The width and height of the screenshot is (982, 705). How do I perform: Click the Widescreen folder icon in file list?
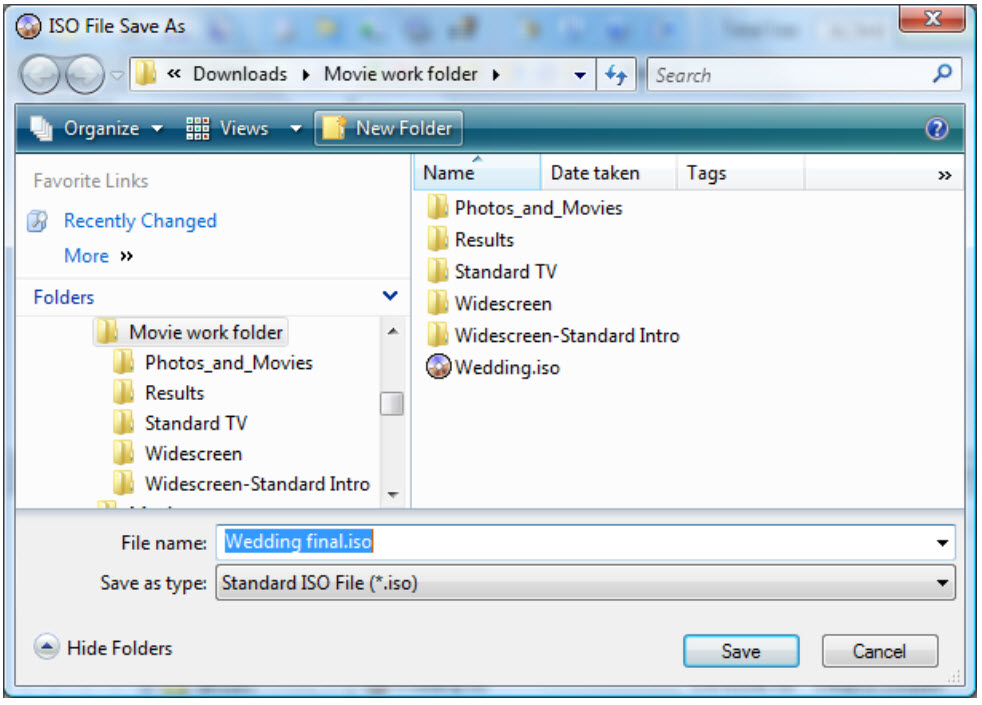tap(438, 302)
